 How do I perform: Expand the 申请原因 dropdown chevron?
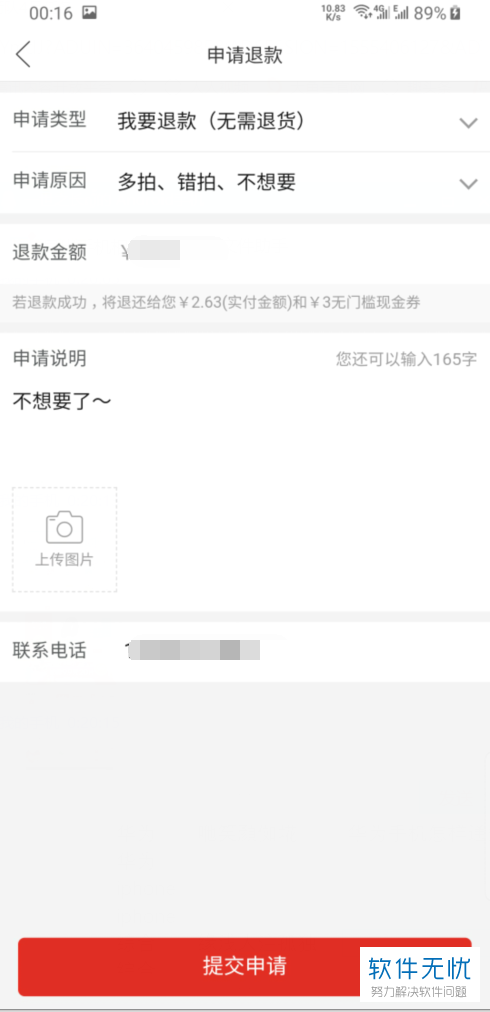coord(468,184)
